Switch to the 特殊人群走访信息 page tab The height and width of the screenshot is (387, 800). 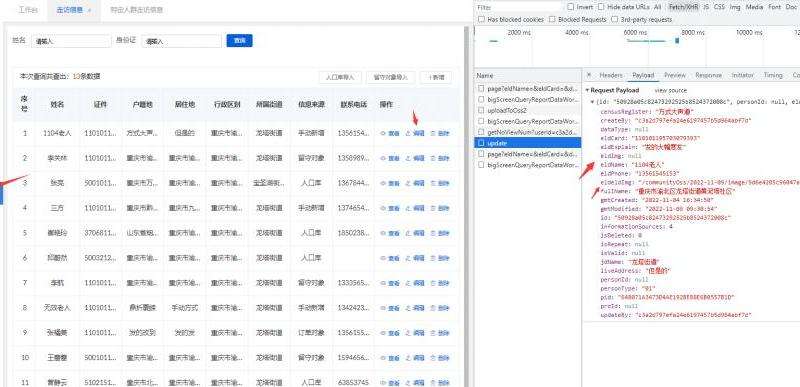[137, 10]
